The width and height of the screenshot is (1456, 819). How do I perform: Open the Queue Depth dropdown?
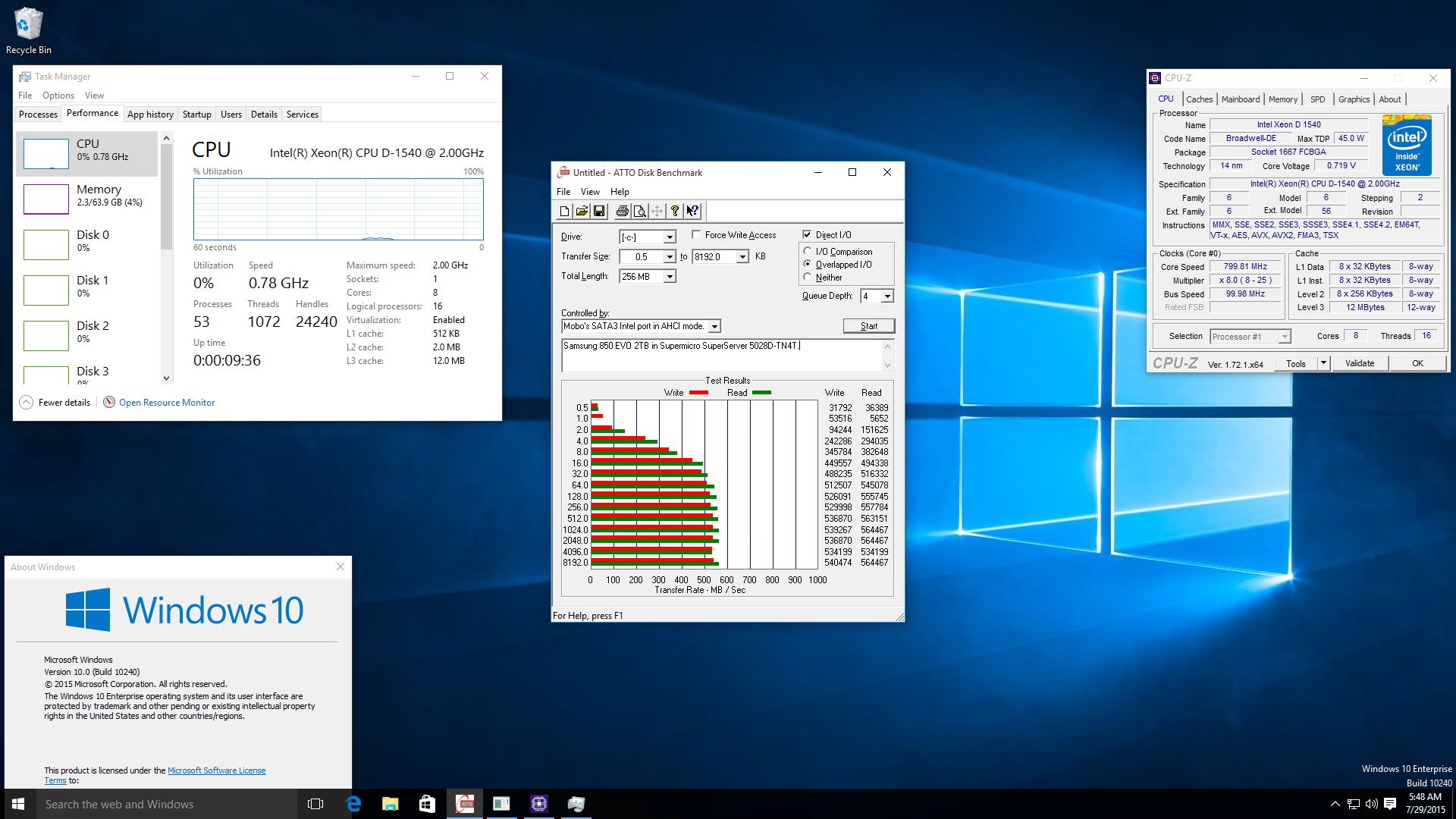tap(887, 297)
